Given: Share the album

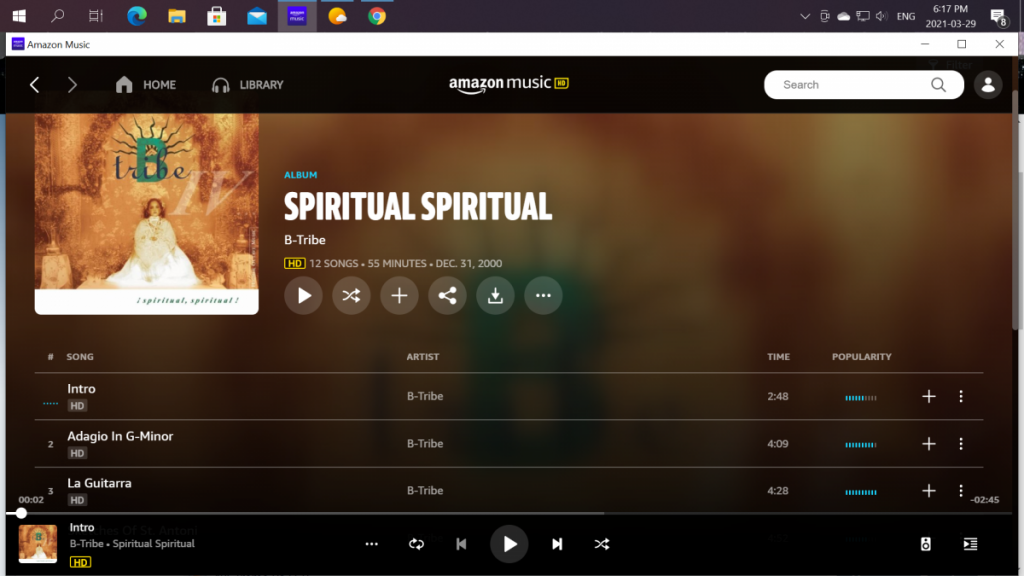Looking at the screenshot, I should (x=447, y=296).
